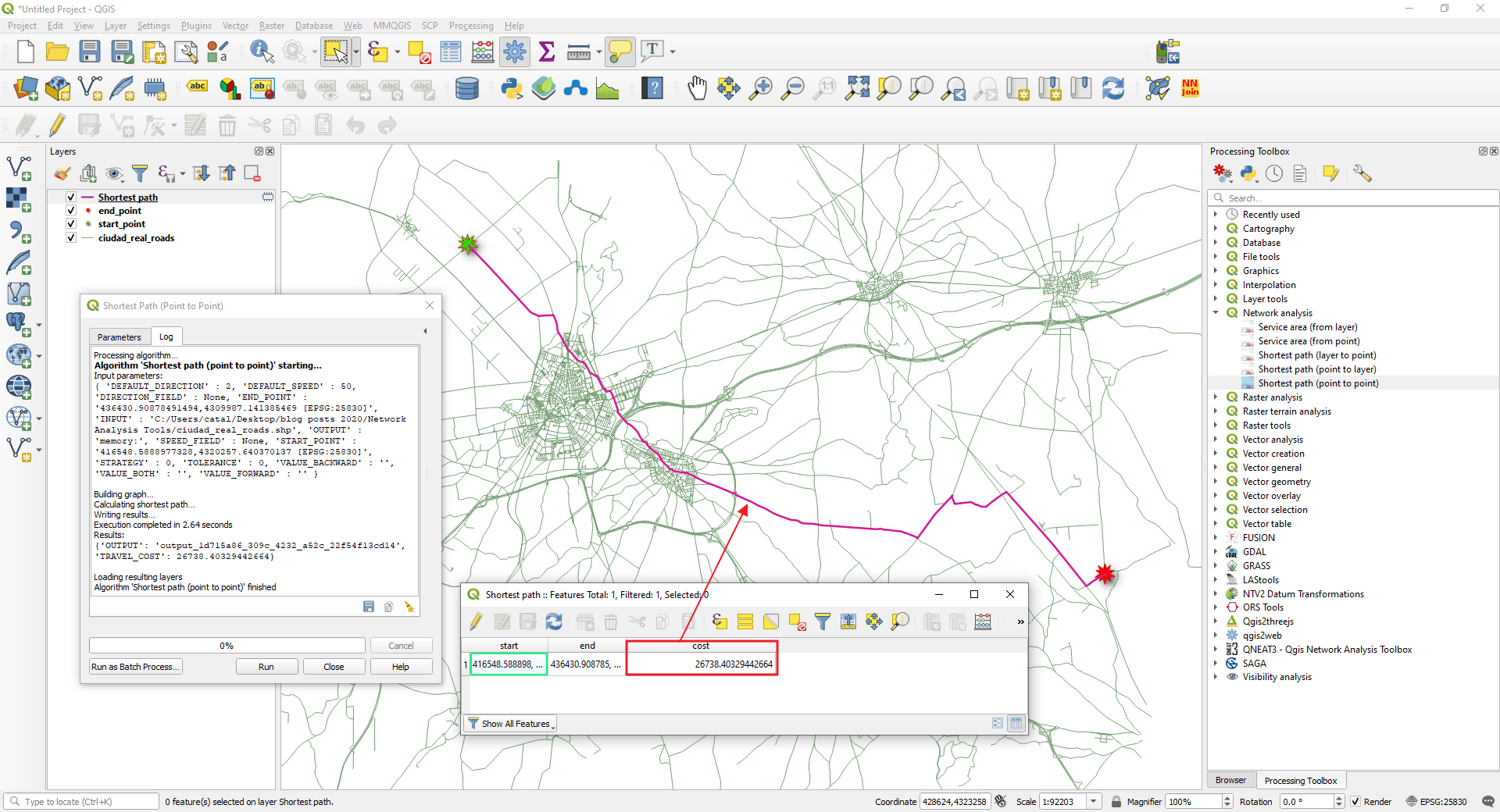Open the MMQGIS NN Join tool
This screenshot has width=1500, height=812.
(x=1190, y=88)
